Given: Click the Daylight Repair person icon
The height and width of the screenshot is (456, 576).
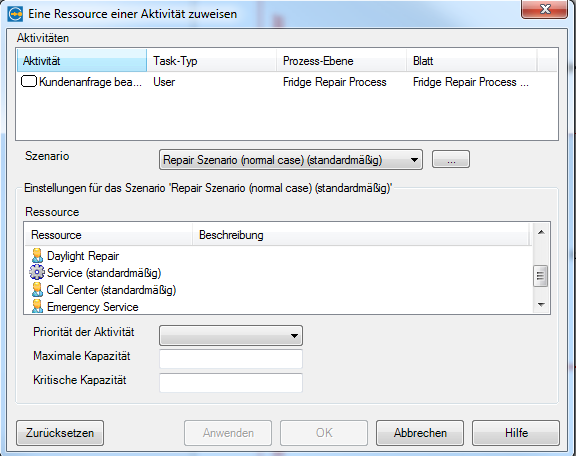Looking at the screenshot, I should (x=37, y=256).
